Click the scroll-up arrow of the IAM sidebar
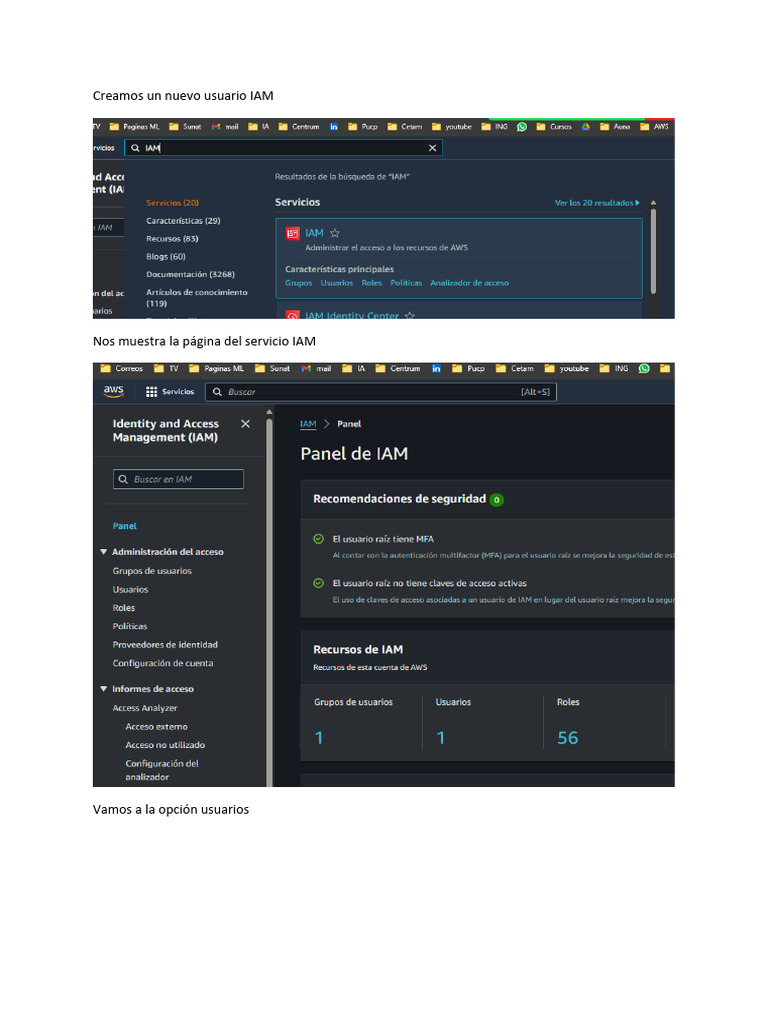Image resolution: width=768 pixels, height=1024 pixels. point(269,412)
